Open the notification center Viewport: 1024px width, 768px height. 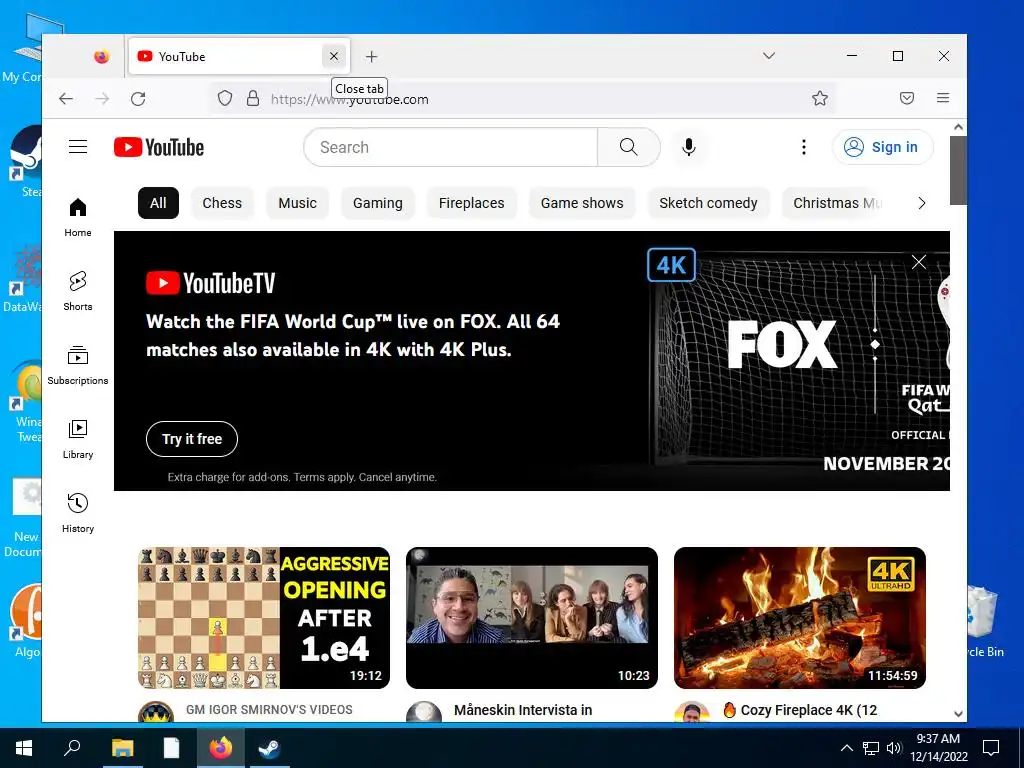(x=991, y=748)
